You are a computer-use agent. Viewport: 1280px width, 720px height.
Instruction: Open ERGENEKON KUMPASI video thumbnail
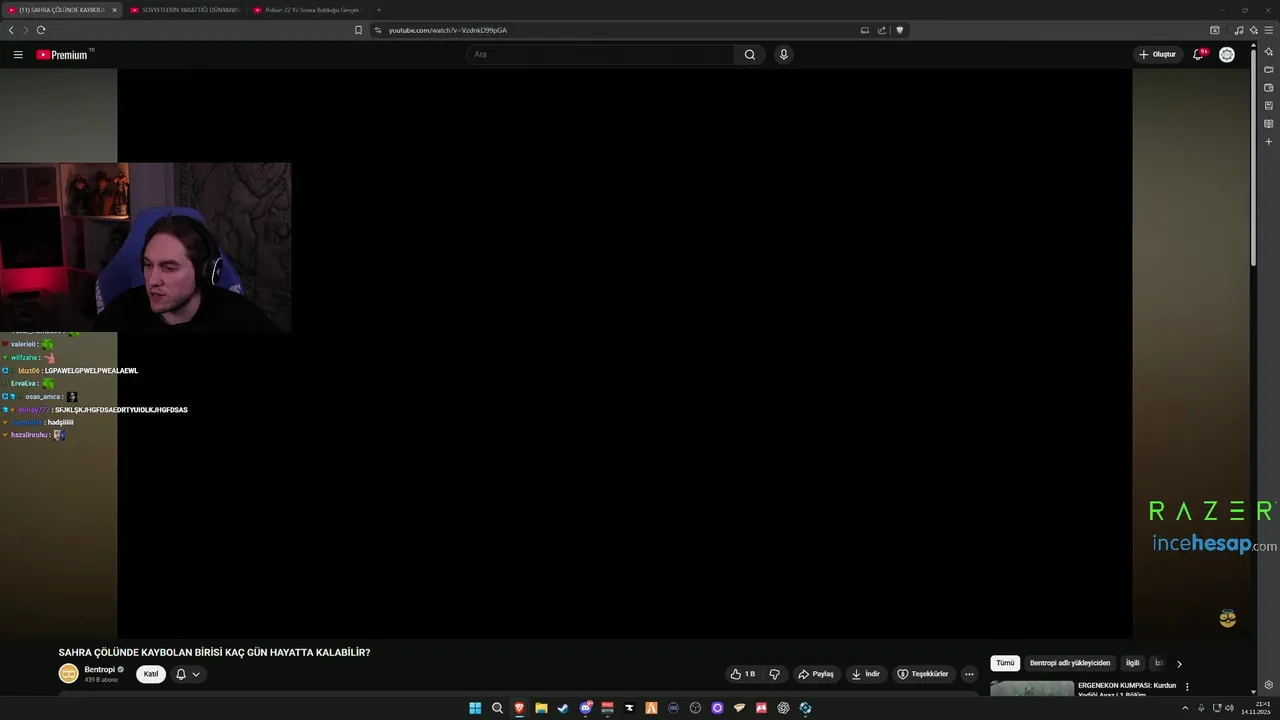tap(1032, 688)
